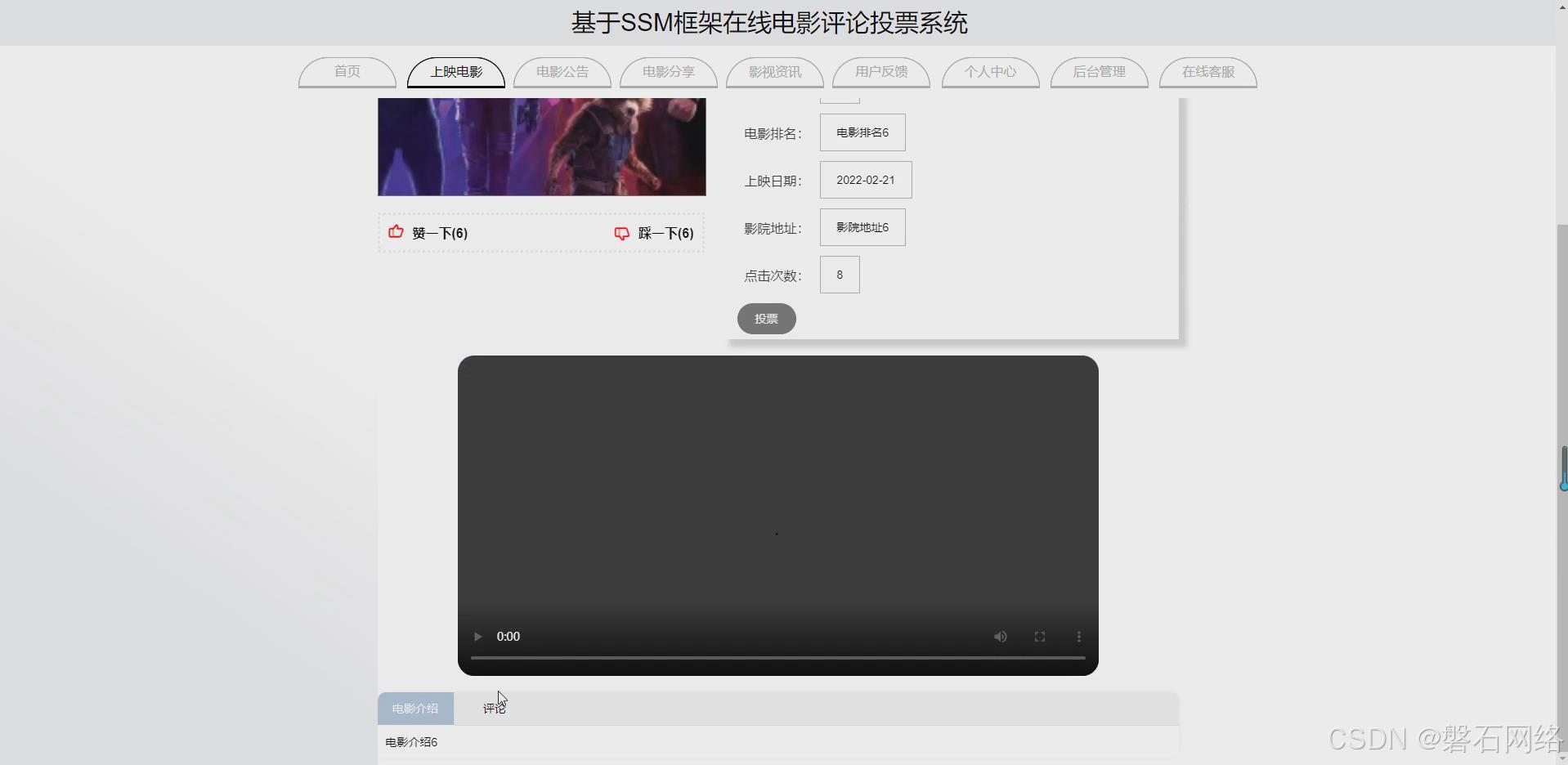
Task: Open the 用户反馈 user feedback page
Action: [880, 72]
